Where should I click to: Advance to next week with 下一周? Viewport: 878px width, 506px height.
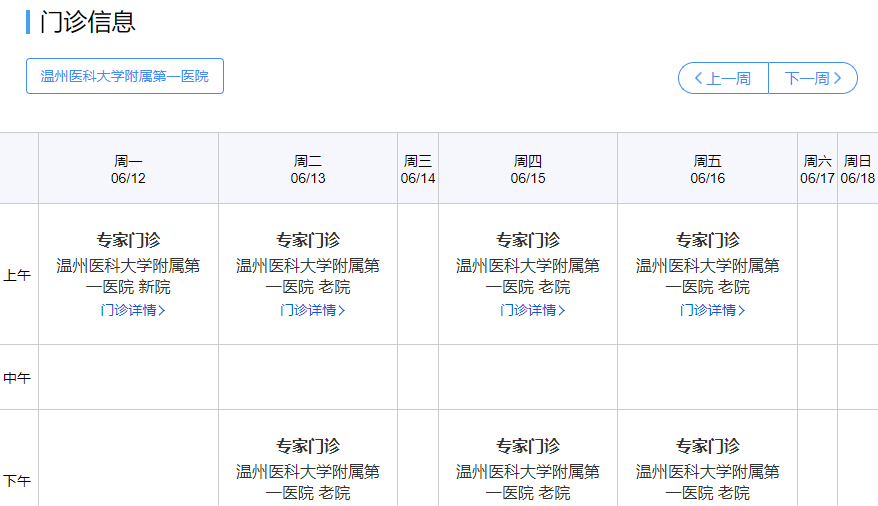[x=812, y=78]
